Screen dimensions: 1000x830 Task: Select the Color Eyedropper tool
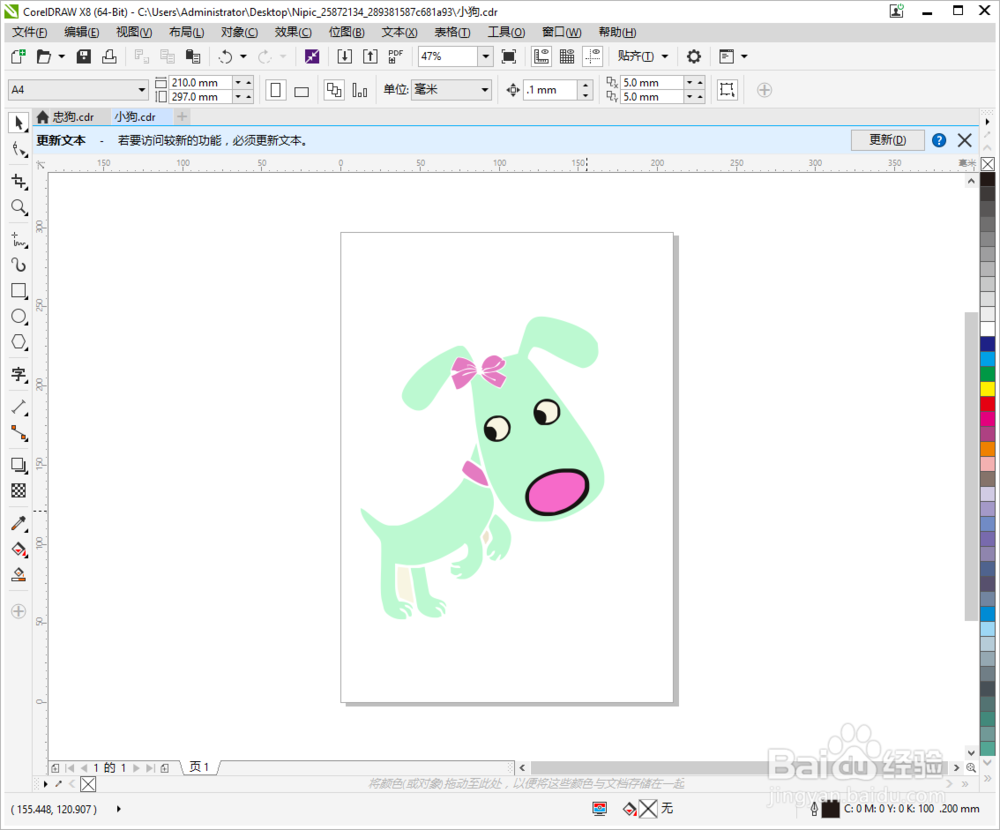click(x=19, y=524)
